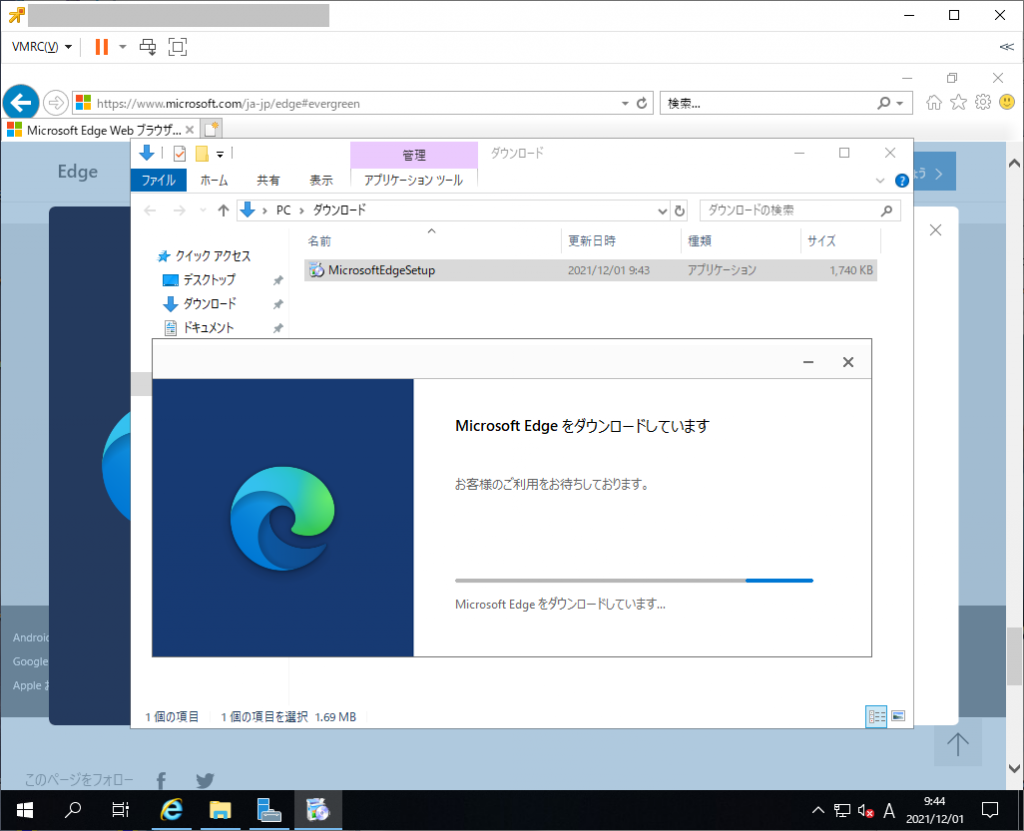The width and height of the screenshot is (1024, 831).
Task: Open the アプリケーション ツール ribbon tab
Action: click(x=413, y=180)
